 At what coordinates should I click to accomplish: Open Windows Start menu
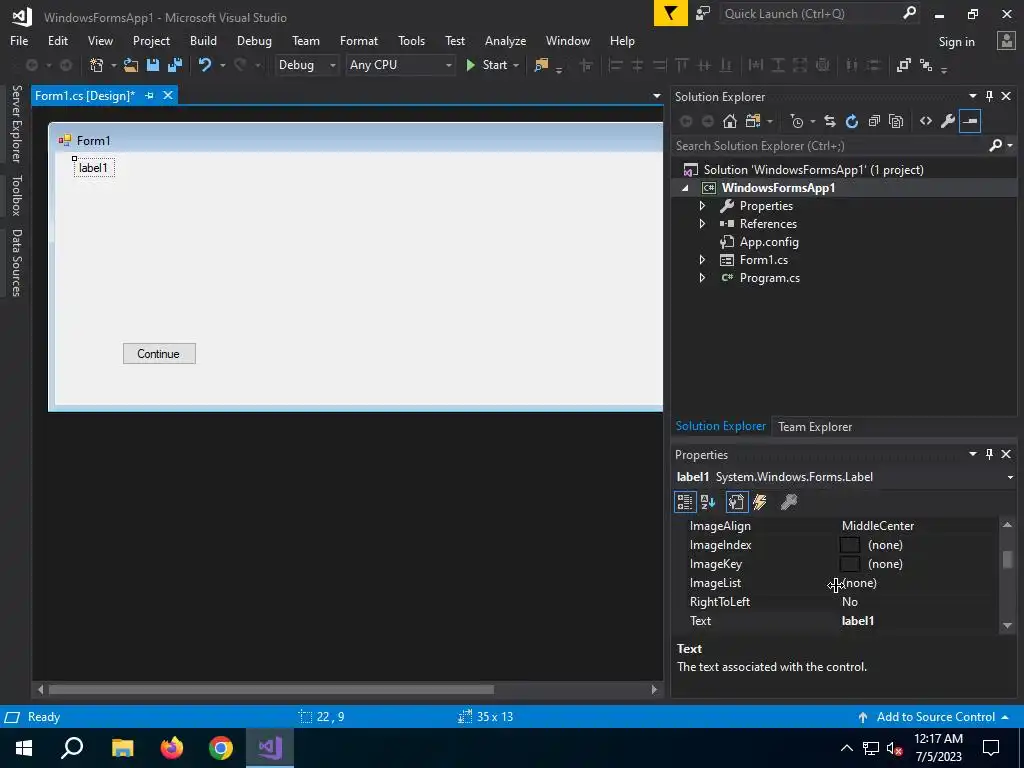point(24,747)
